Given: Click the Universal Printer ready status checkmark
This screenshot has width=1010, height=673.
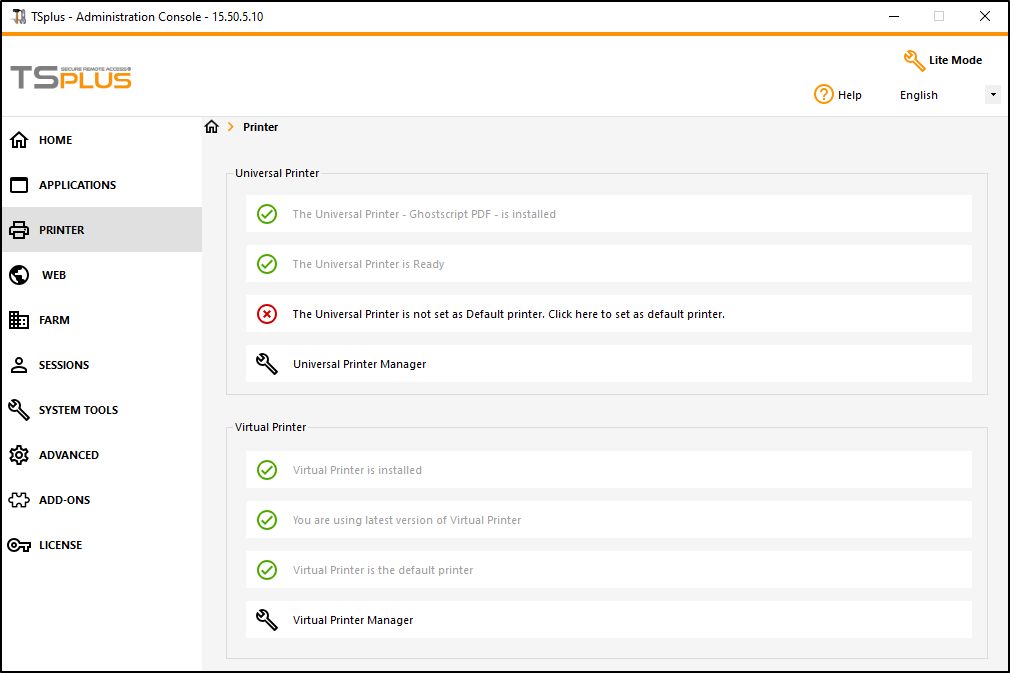Looking at the screenshot, I should (267, 264).
